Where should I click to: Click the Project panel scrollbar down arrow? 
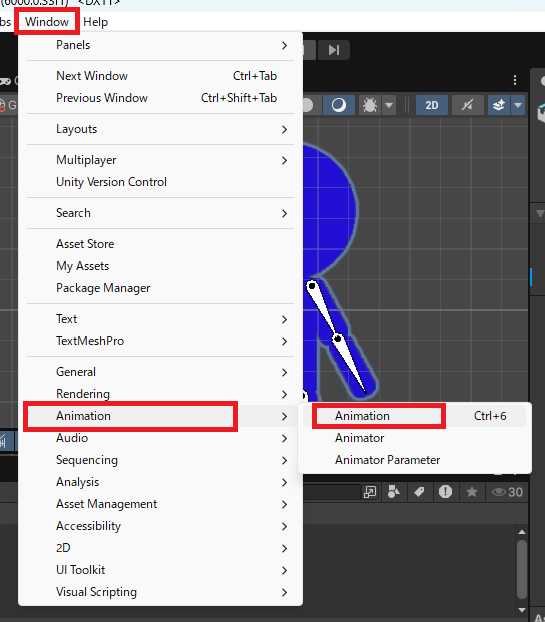[522, 610]
